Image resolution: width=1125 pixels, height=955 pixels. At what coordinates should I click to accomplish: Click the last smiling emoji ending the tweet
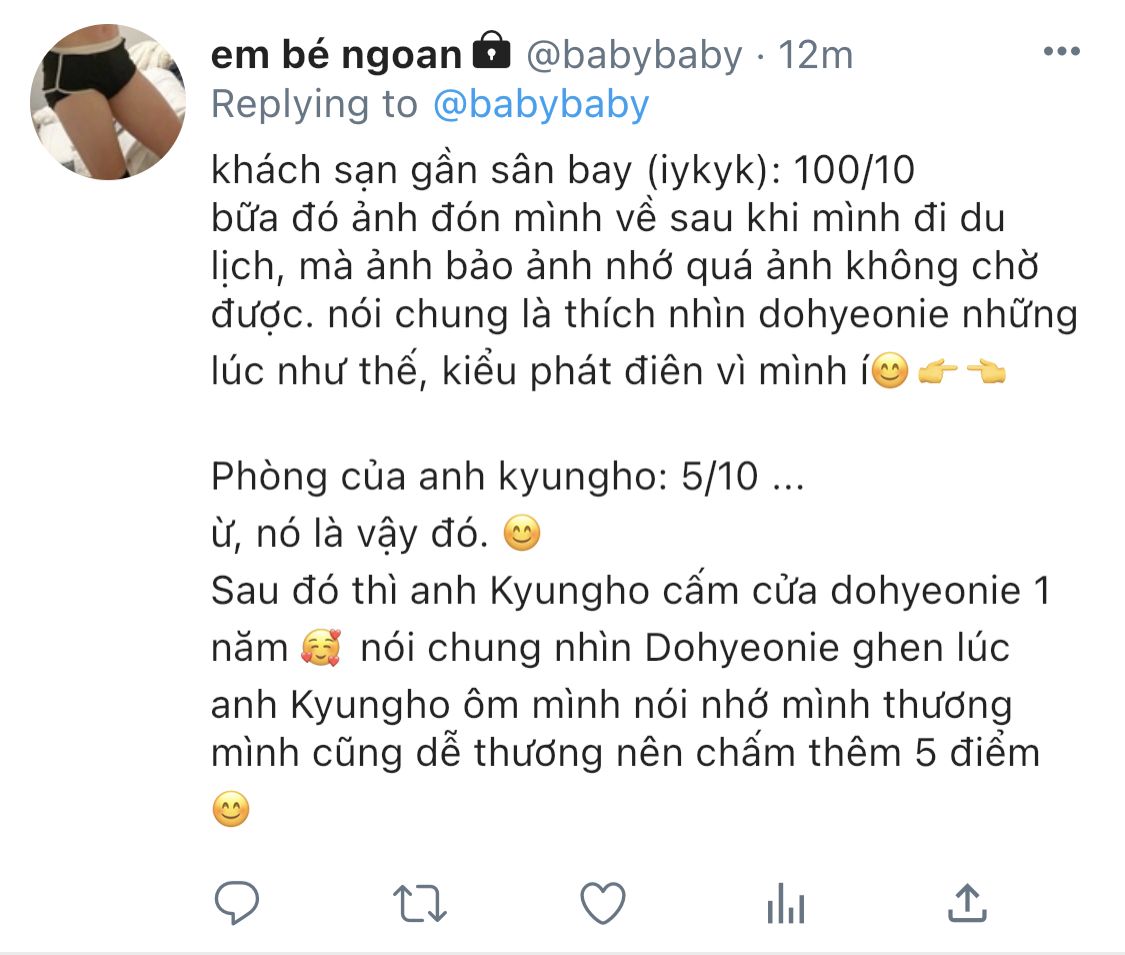coord(231,809)
